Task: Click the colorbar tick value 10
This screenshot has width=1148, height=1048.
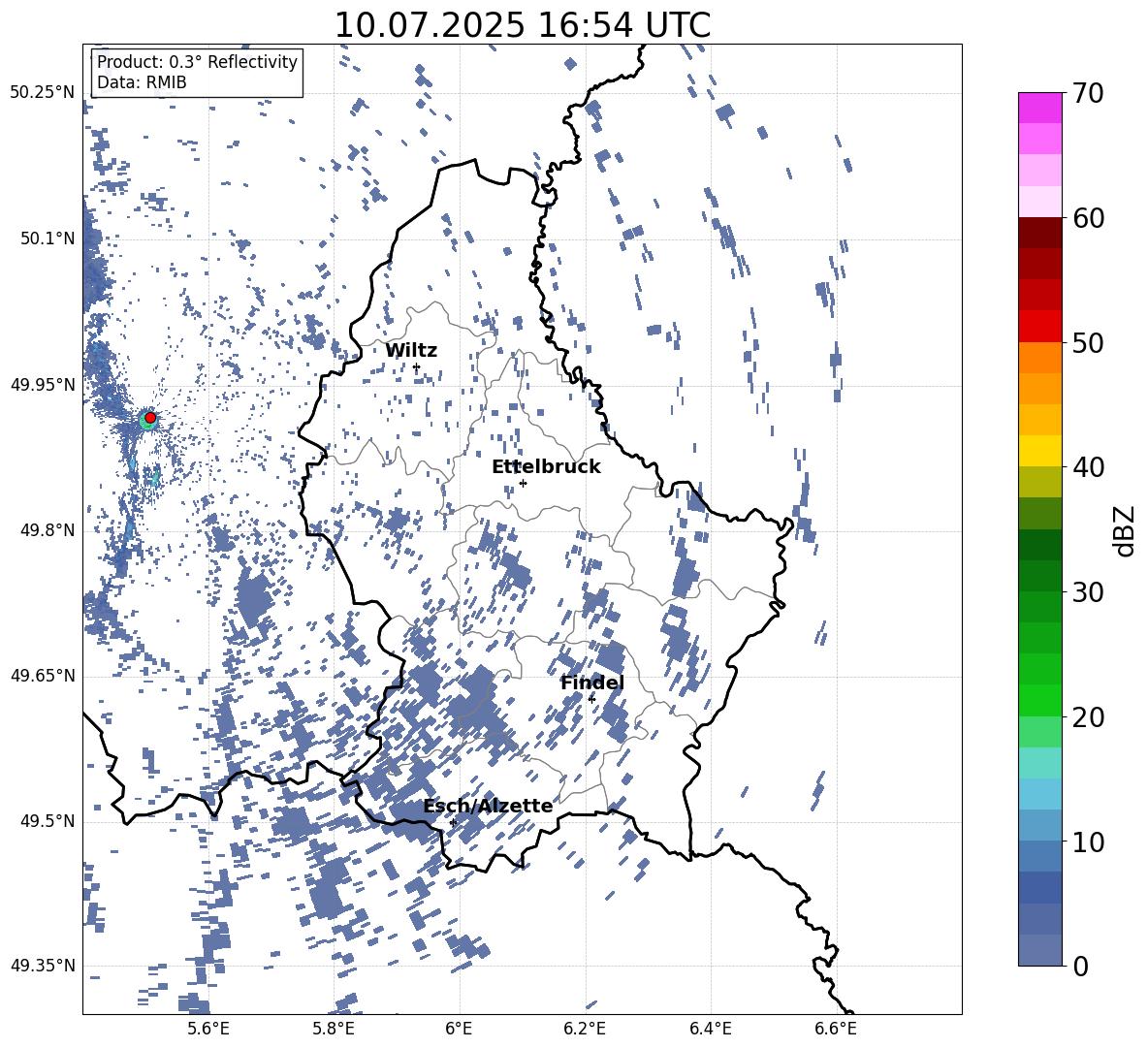Action: pyautogui.click(x=1088, y=842)
